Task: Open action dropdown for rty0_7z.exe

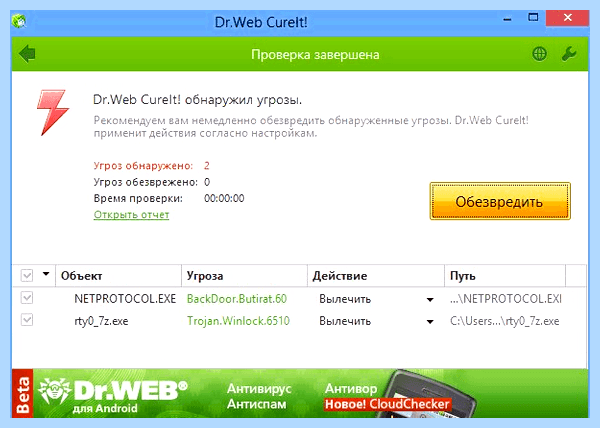Action: [x=430, y=322]
